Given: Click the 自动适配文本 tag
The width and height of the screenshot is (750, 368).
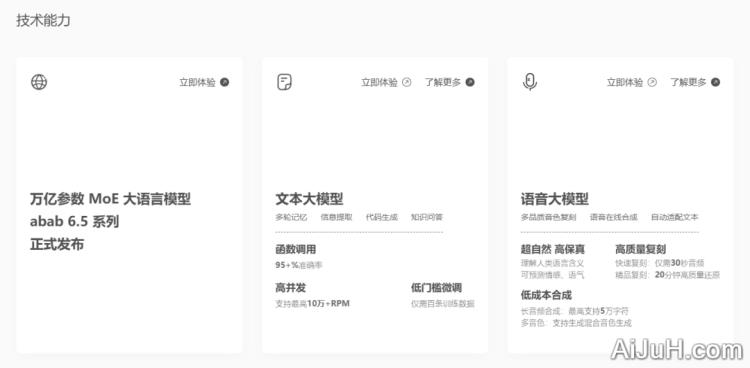Looking at the screenshot, I should coord(674,217).
